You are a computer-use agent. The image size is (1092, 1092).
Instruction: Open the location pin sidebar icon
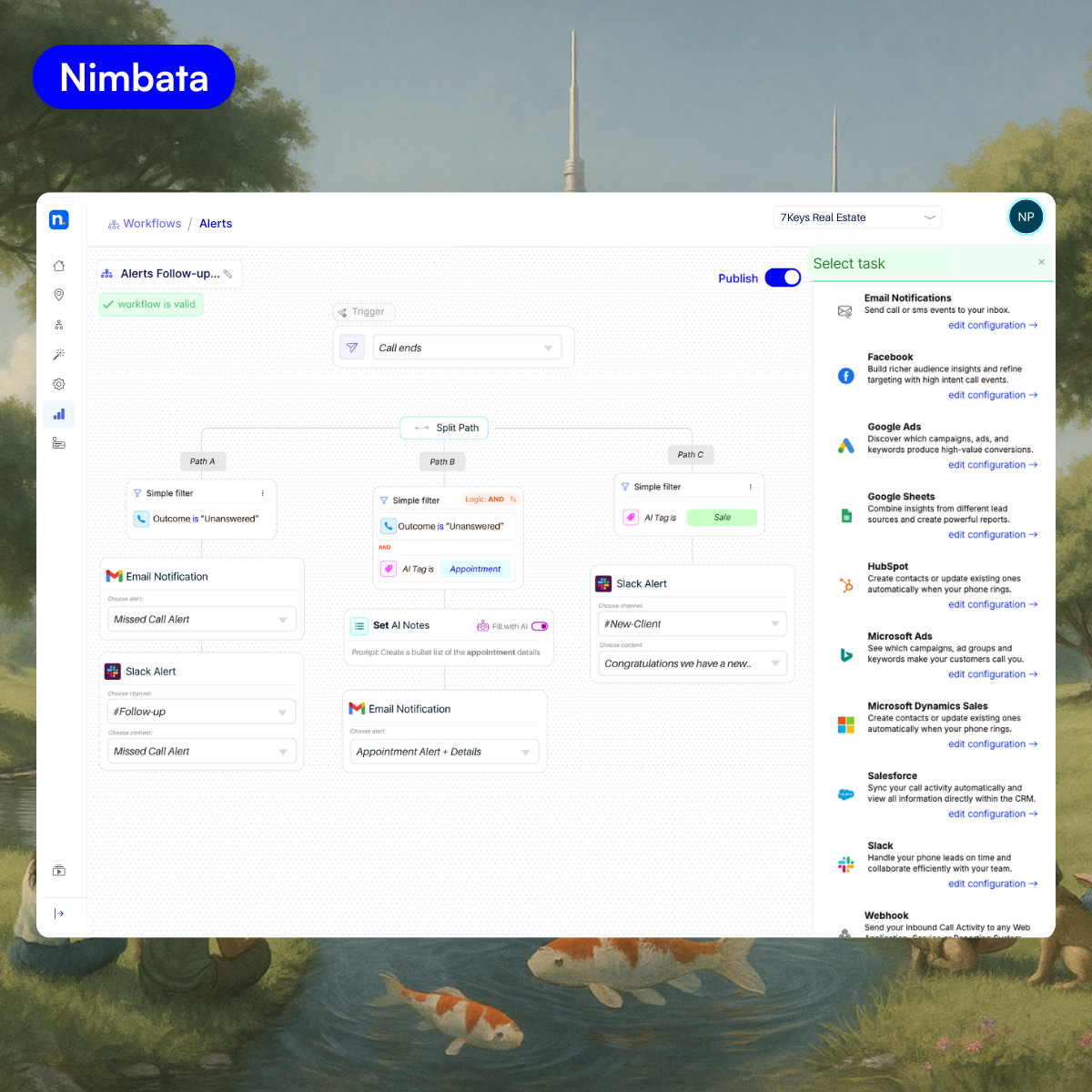coord(59,295)
